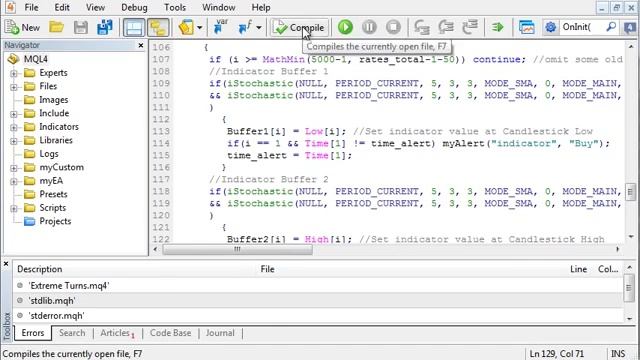Sort by the Line column header

[x=578, y=269]
